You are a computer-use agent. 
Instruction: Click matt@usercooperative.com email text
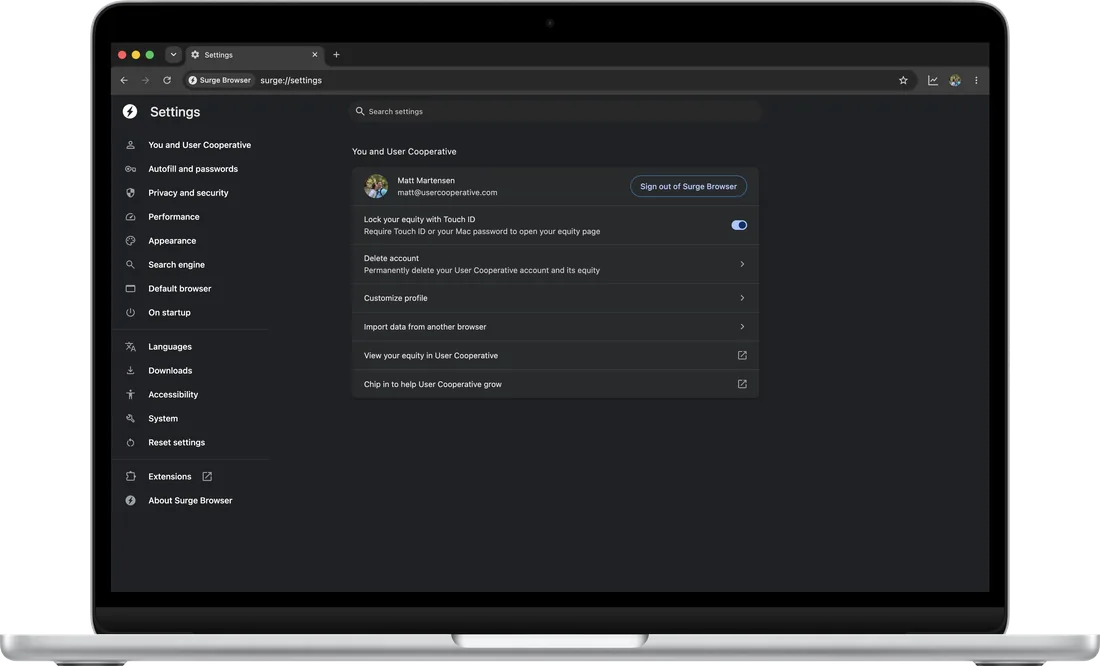tap(447, 192)
